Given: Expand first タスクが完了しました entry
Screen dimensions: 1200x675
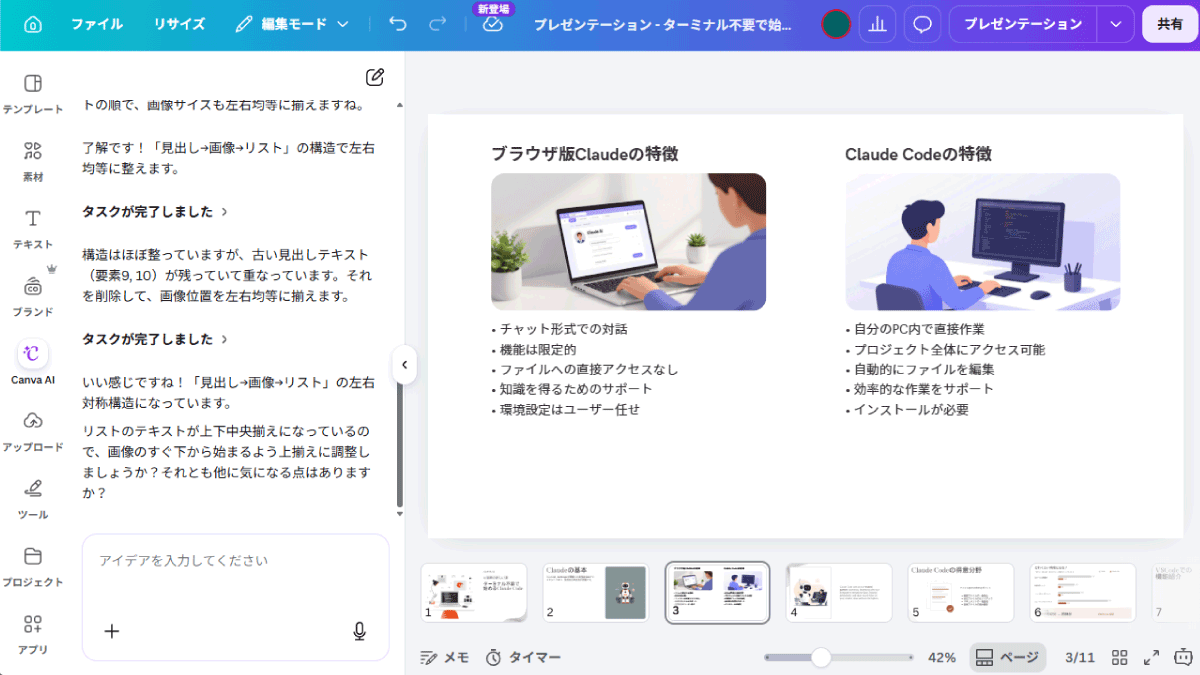Looking at the screenshot, I should 155,212.
